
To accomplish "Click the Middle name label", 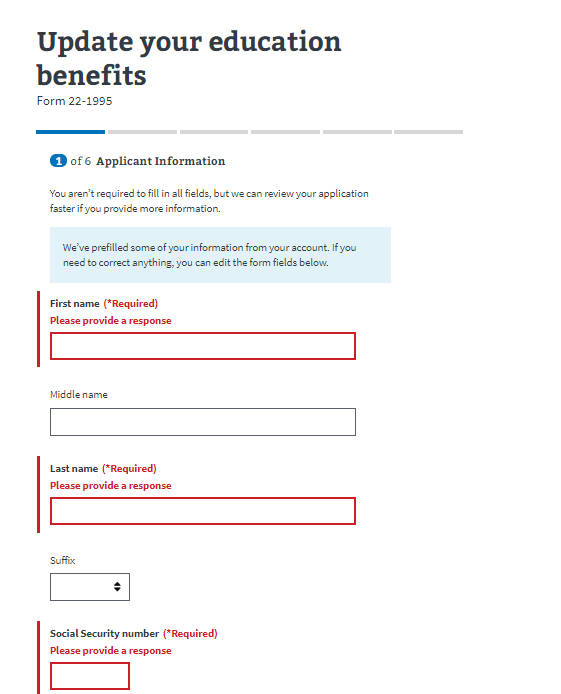I will 79,394.
